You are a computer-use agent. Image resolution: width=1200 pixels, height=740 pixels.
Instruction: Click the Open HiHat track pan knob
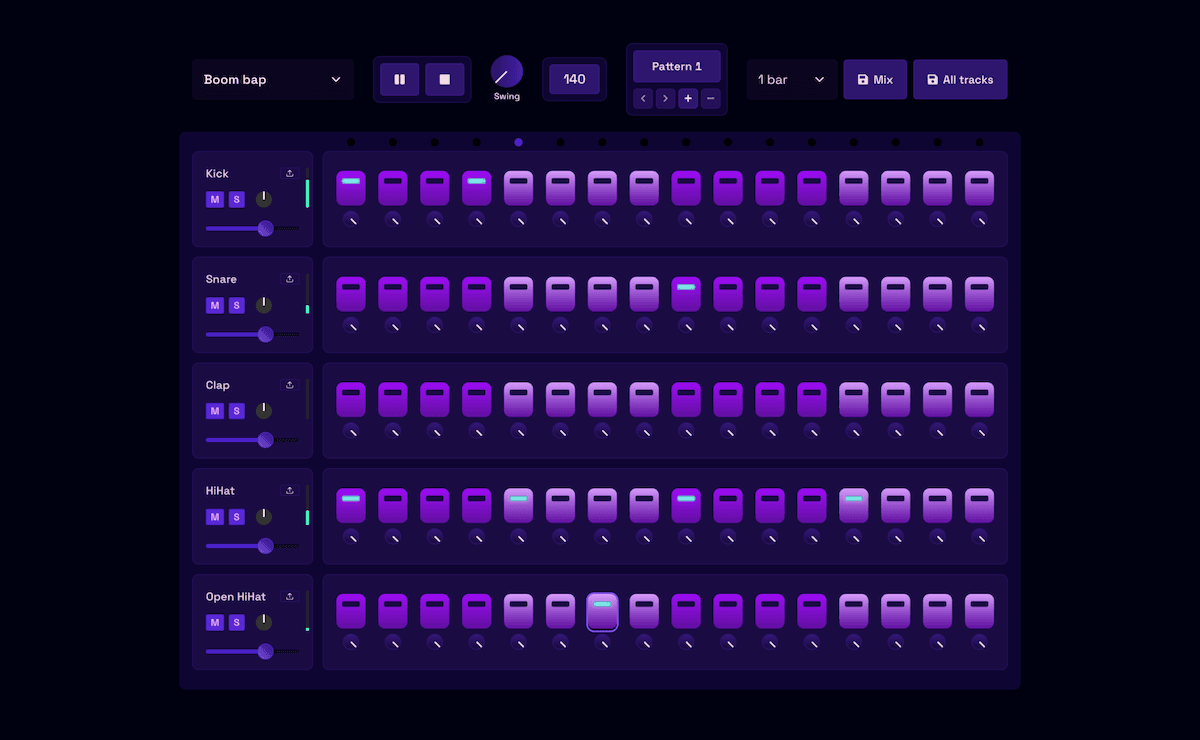tap(263, 623)
